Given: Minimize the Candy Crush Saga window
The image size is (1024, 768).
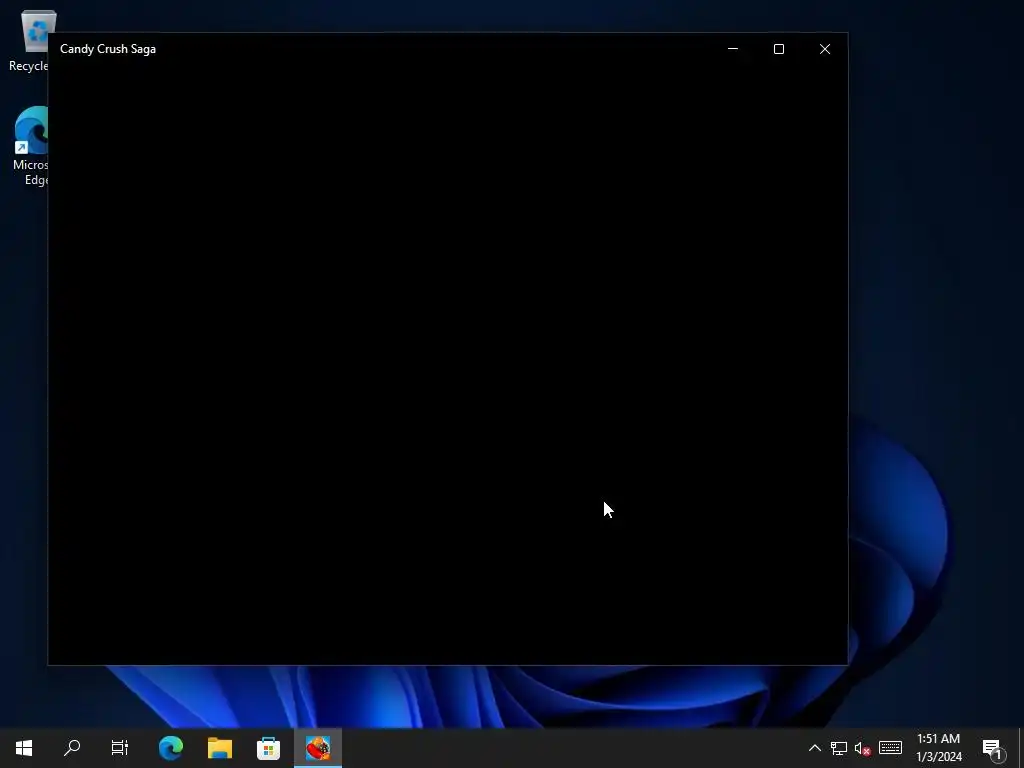Looking at the screenshot, I should coord(733,49).
